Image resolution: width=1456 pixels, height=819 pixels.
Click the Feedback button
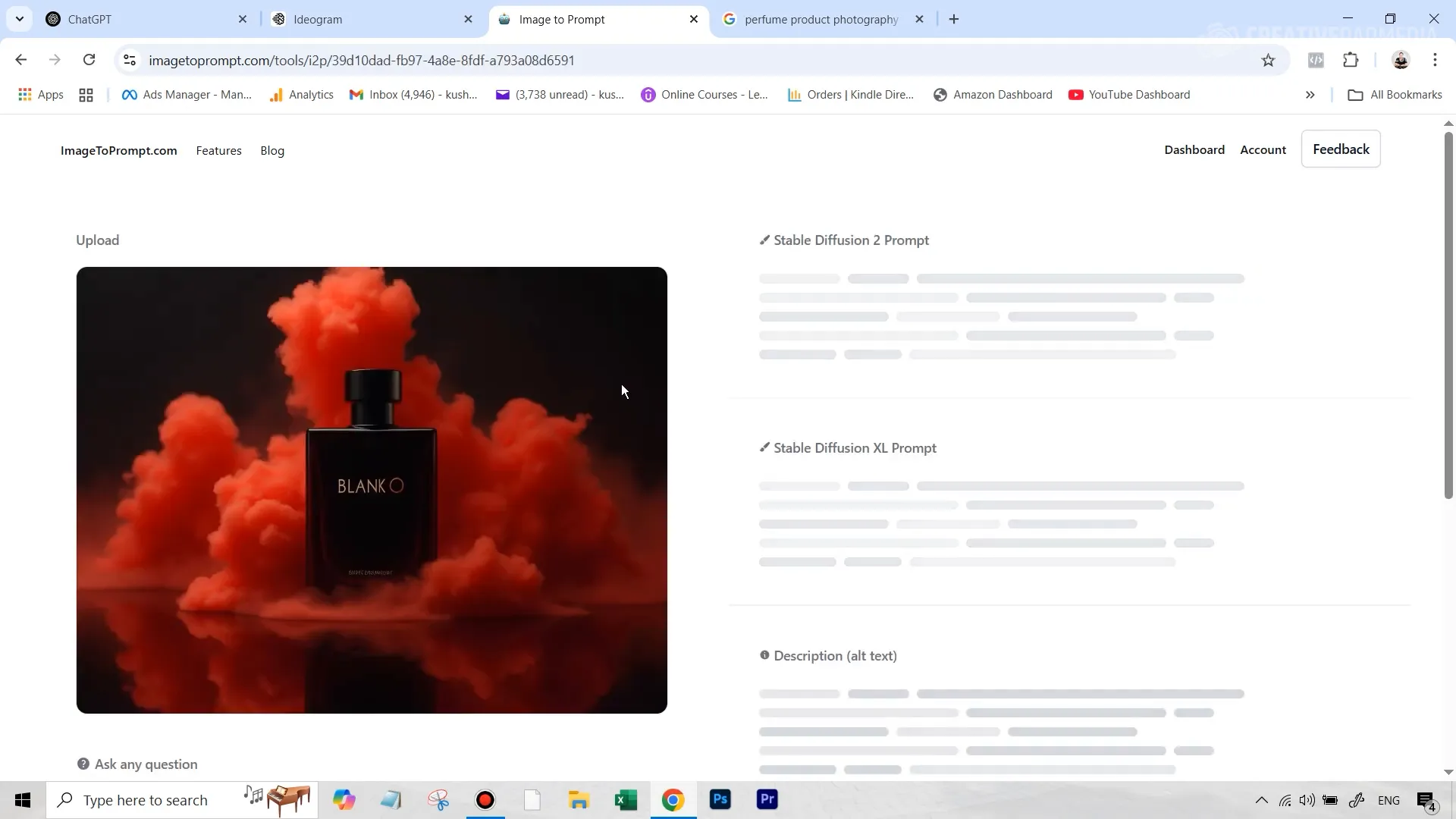[1340, 149]
